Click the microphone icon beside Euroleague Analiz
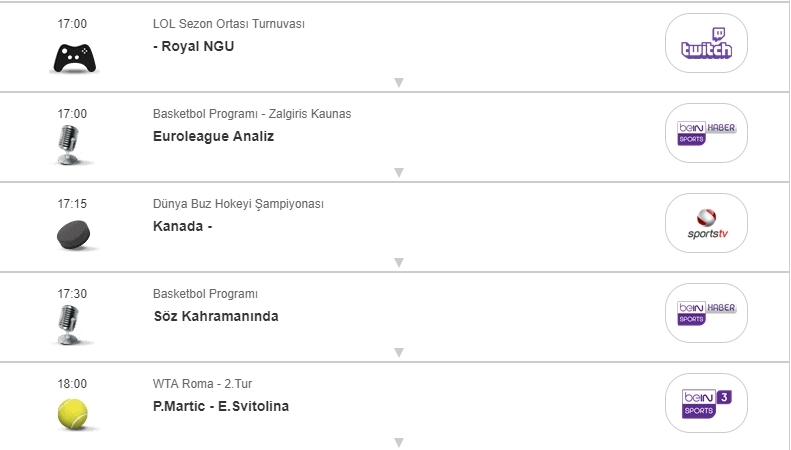The width and height of the screenshot is (791, 450). pyautogui.click(x=68, y=146)
